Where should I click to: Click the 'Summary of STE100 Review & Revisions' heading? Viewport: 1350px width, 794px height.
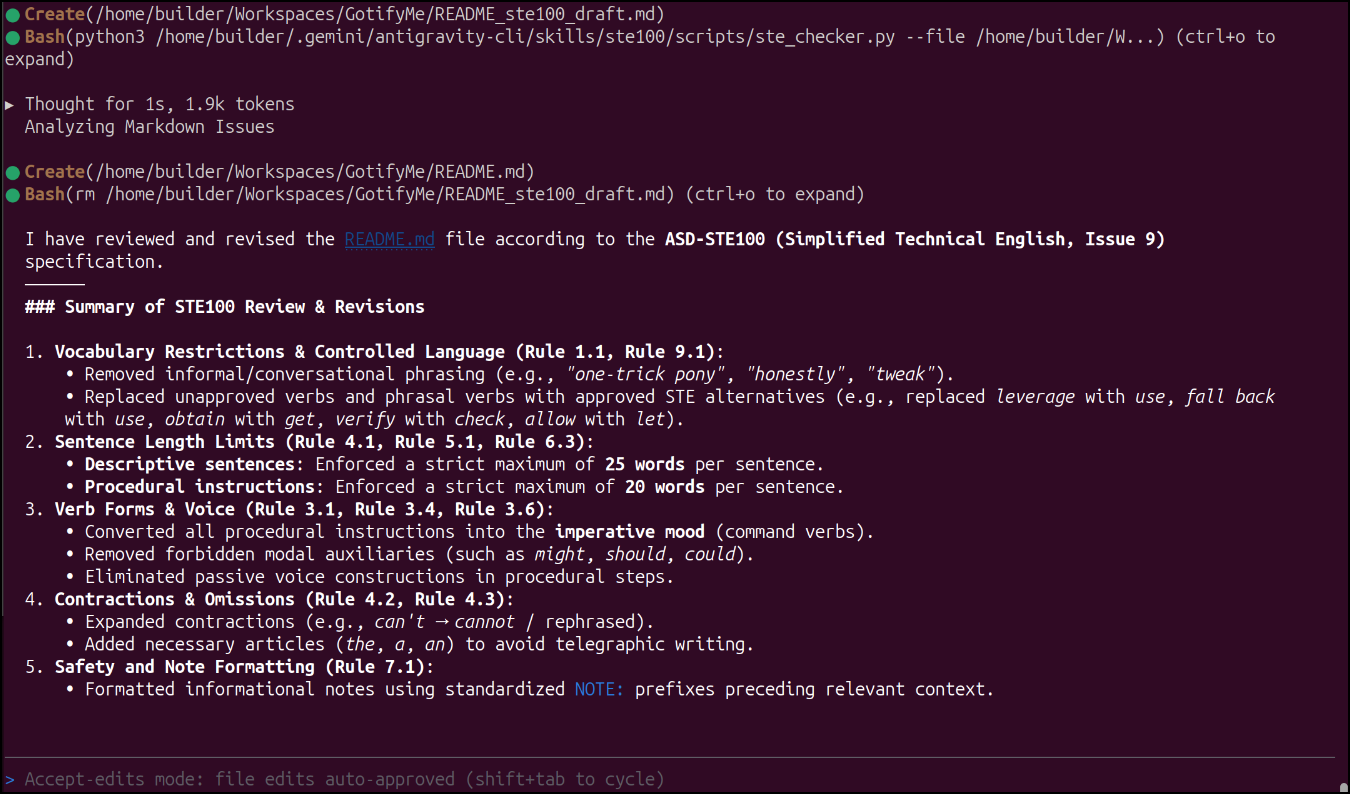pos(225,307)
